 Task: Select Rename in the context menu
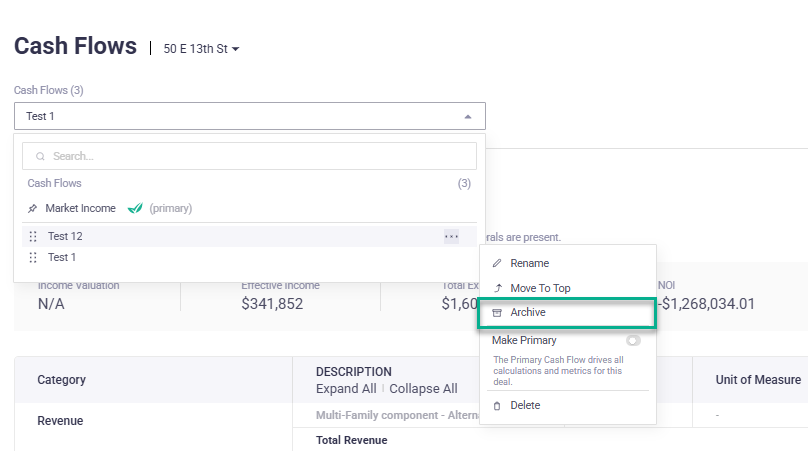point(529,263)
